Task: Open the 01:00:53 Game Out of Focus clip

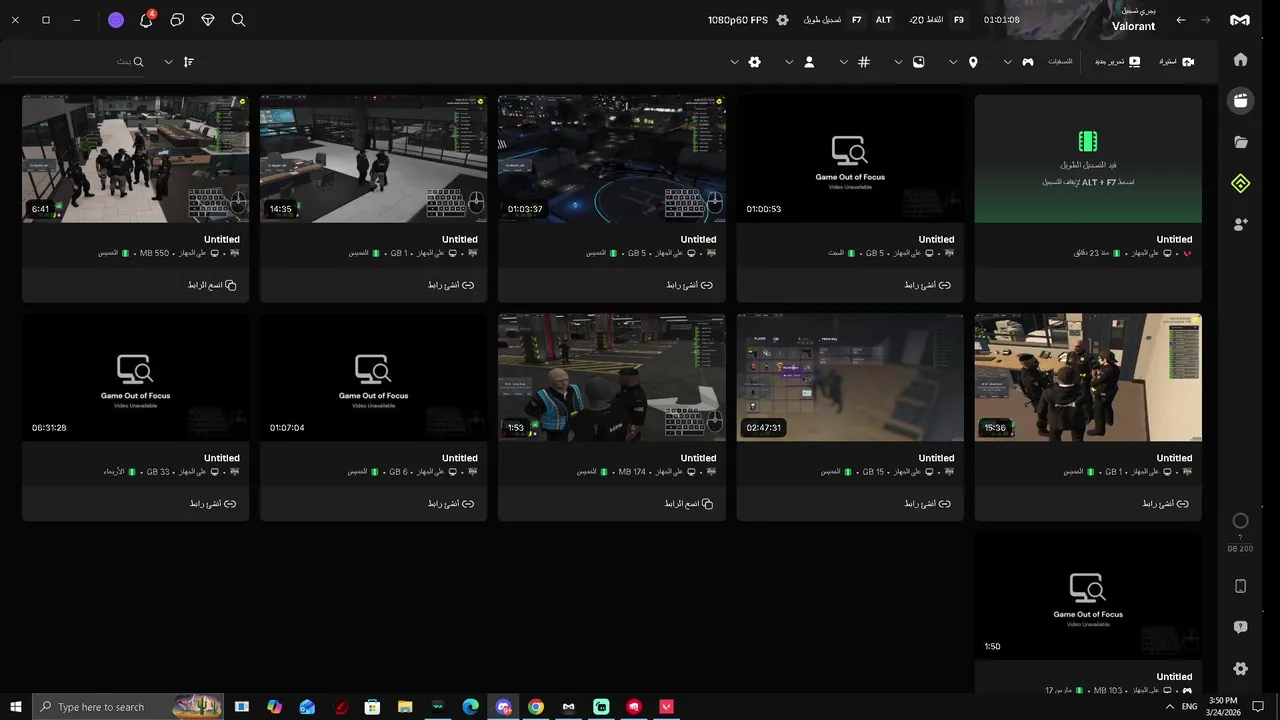Action: coord(850,159)
